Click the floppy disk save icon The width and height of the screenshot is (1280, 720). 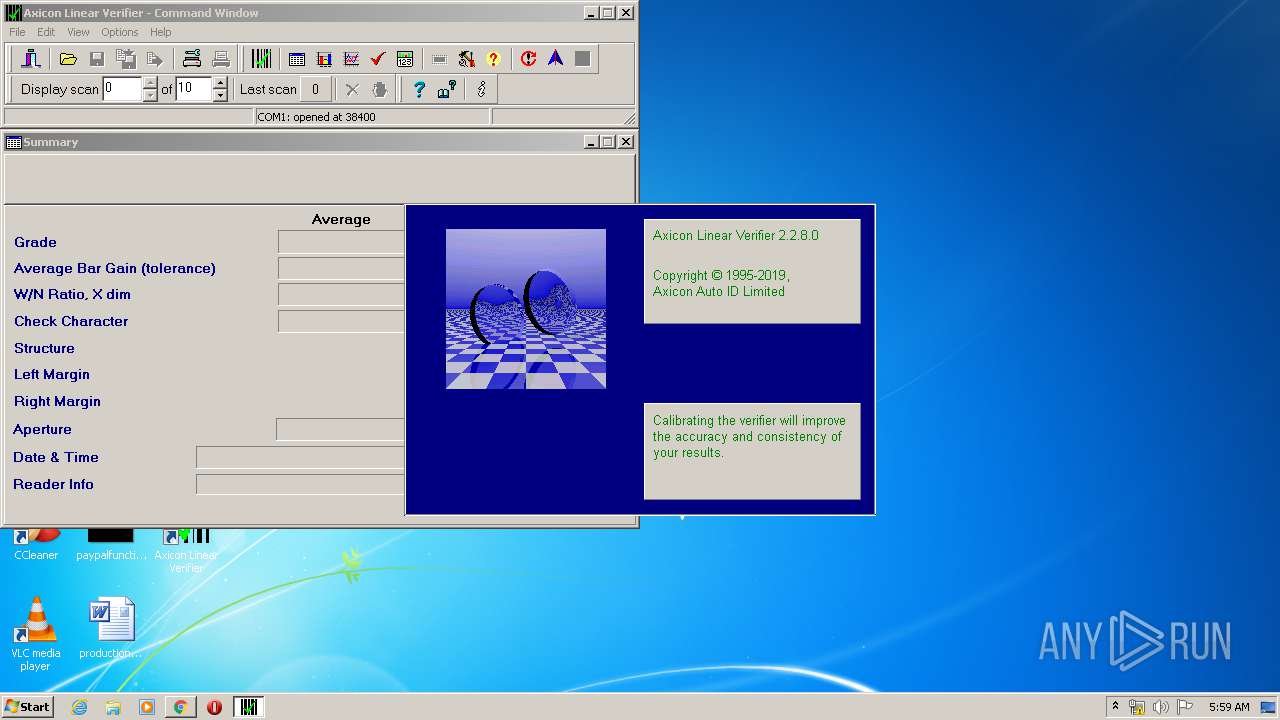click(x=97, y=59)
